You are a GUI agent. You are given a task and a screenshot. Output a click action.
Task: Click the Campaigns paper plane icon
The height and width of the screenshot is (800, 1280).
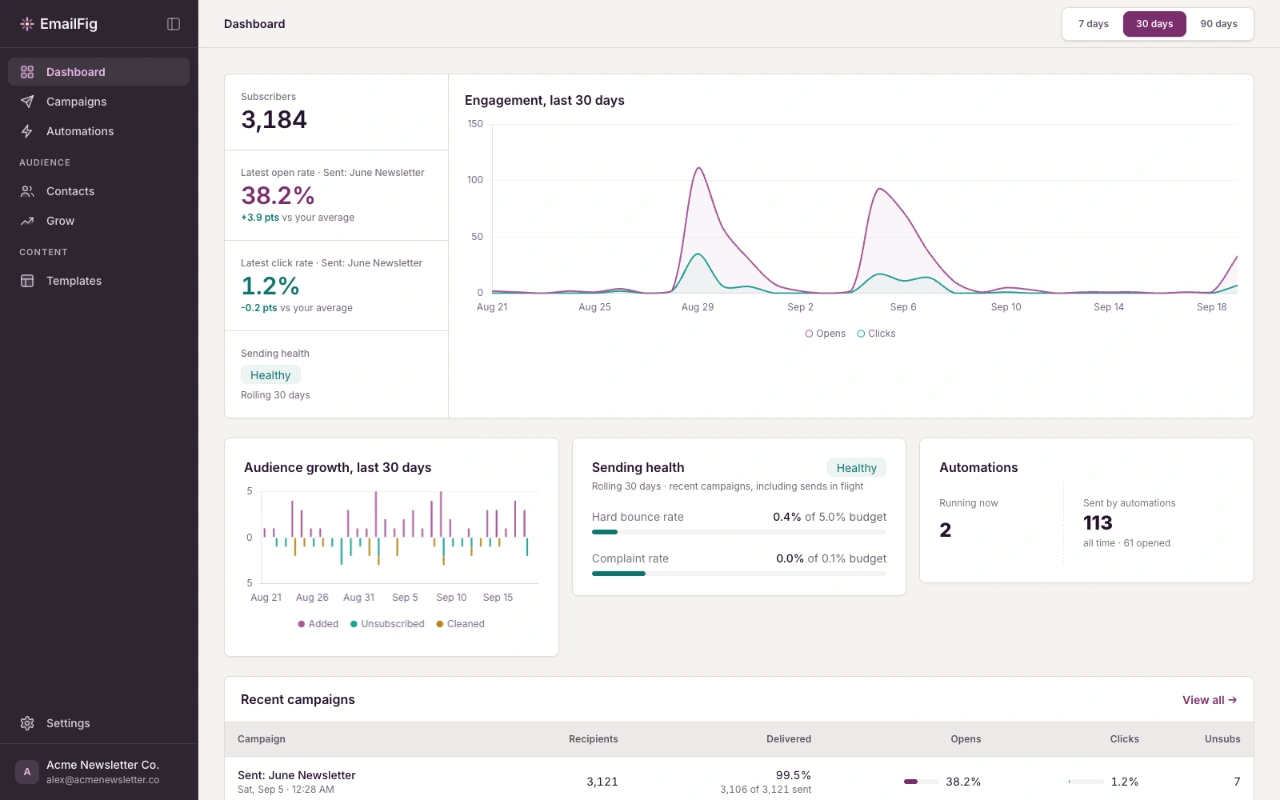(x=27, y=102)
